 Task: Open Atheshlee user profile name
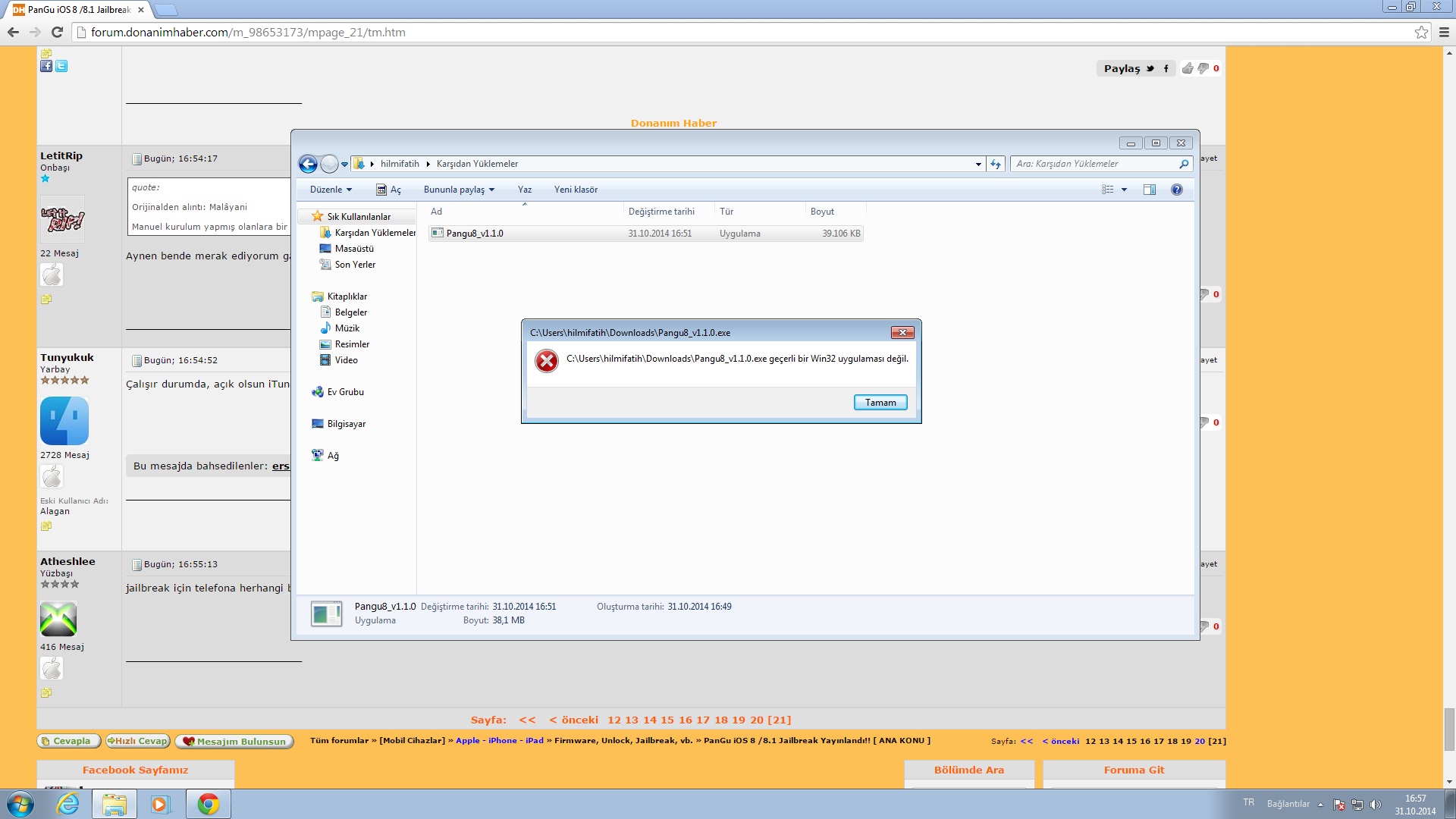click(67, 561)
